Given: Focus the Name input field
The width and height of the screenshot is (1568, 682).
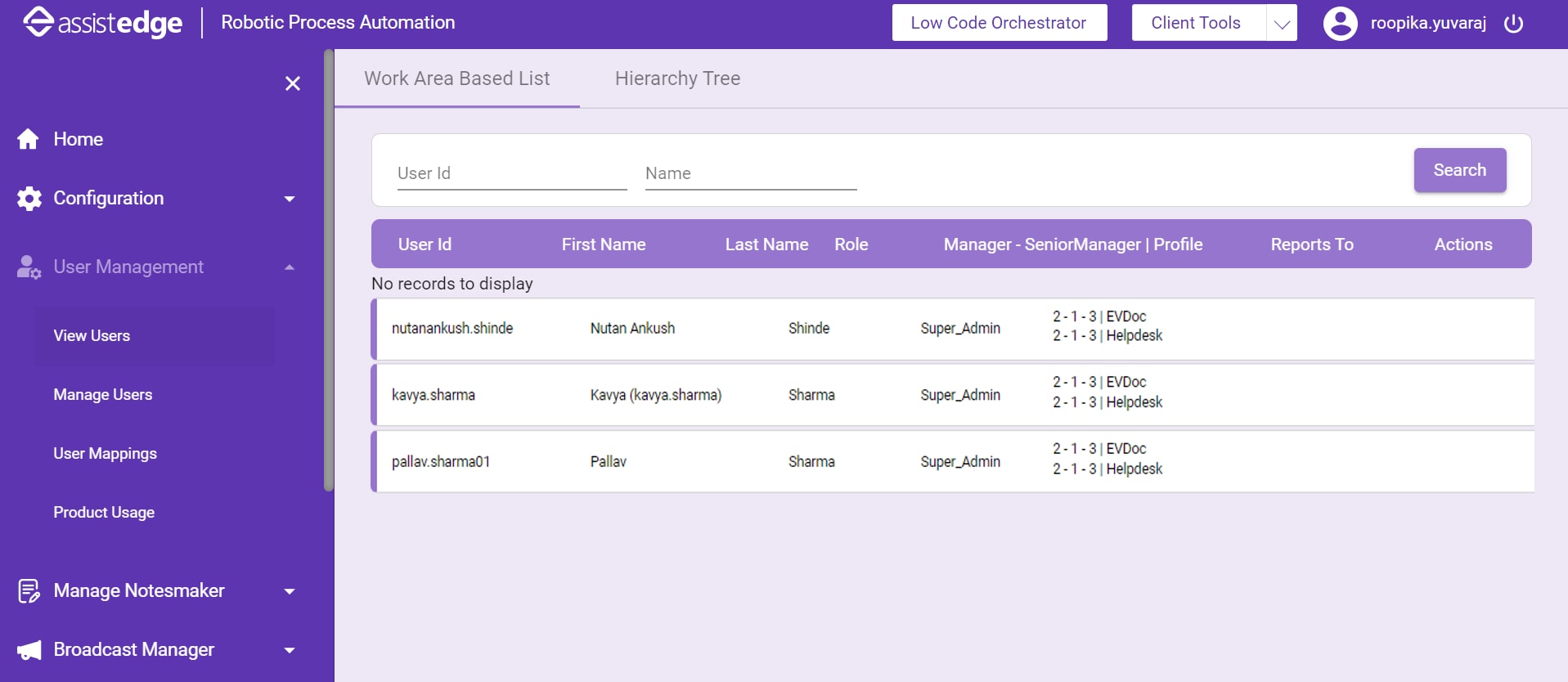Looking at the screenshot, I should coord(751,173).
